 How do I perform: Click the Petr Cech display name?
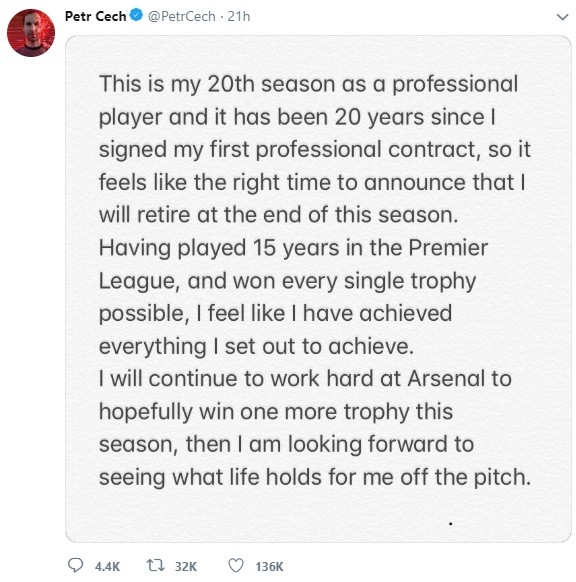(x=95, y=16)
